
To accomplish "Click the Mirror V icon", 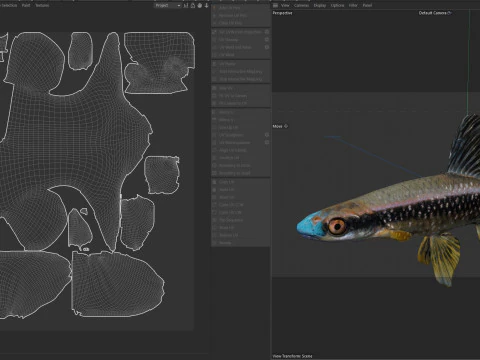I will [x=215, y=120].
